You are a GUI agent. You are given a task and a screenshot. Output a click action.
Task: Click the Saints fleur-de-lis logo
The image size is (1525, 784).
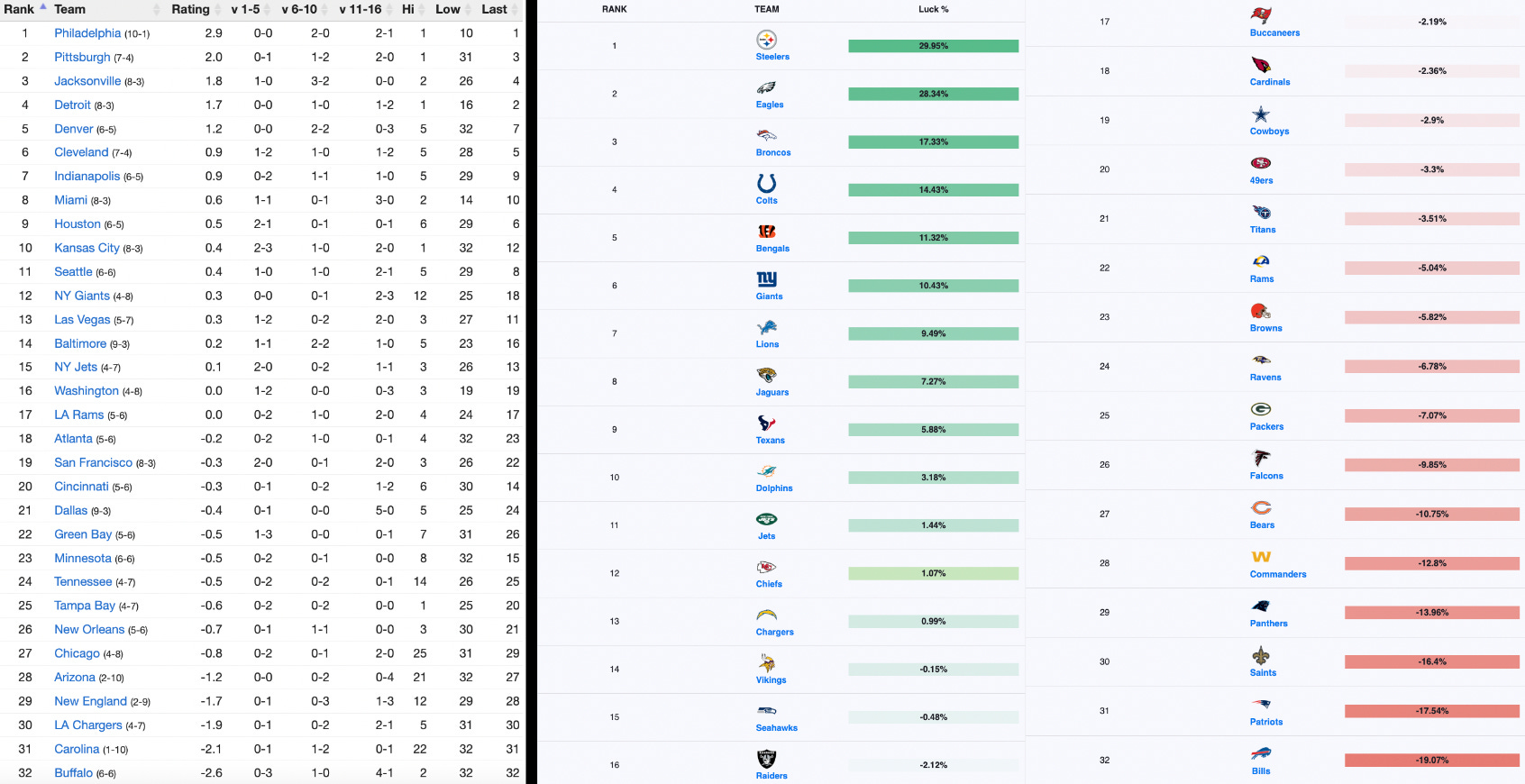click(x=1261, y=655)
